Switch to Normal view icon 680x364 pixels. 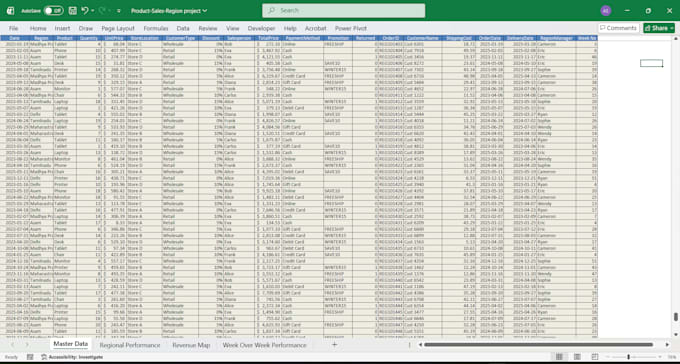(559, 357)
